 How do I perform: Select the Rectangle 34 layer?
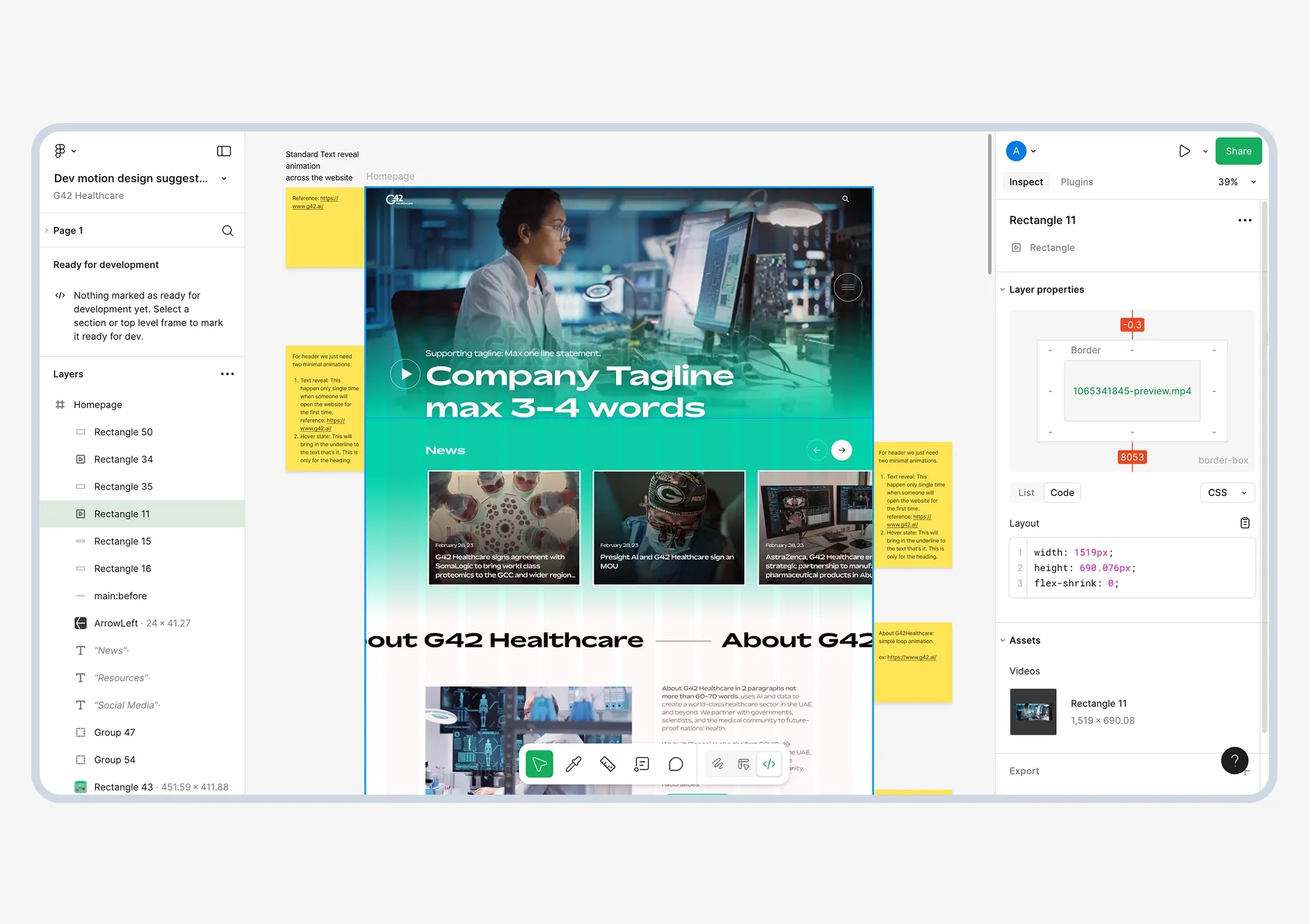point(123,460)
